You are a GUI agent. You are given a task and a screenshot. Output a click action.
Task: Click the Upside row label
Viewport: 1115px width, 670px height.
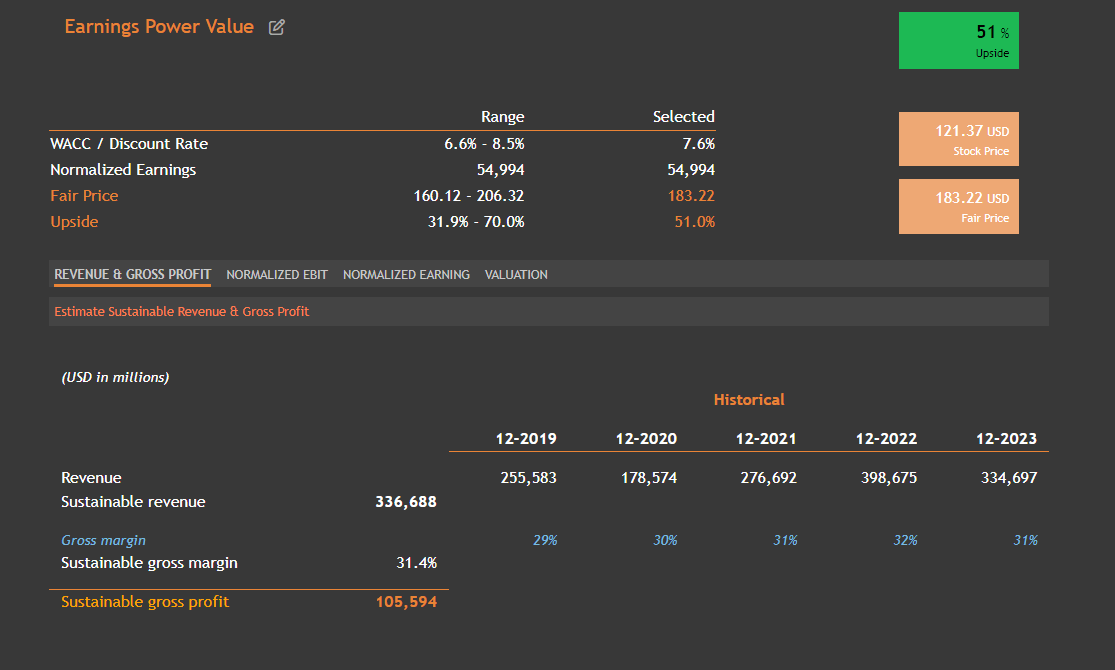point(74,222)
